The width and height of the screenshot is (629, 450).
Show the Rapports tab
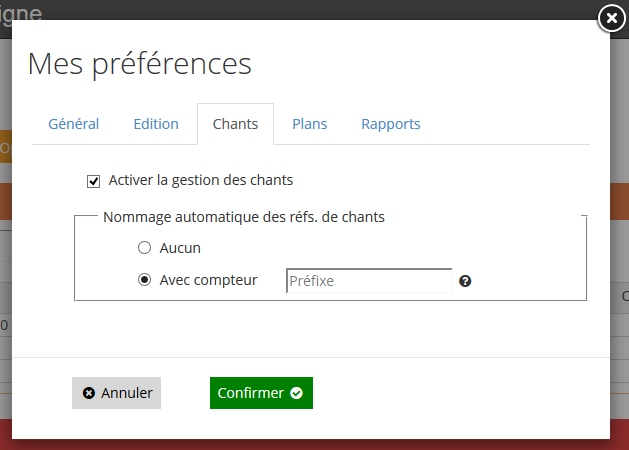[x=391, y=124]
